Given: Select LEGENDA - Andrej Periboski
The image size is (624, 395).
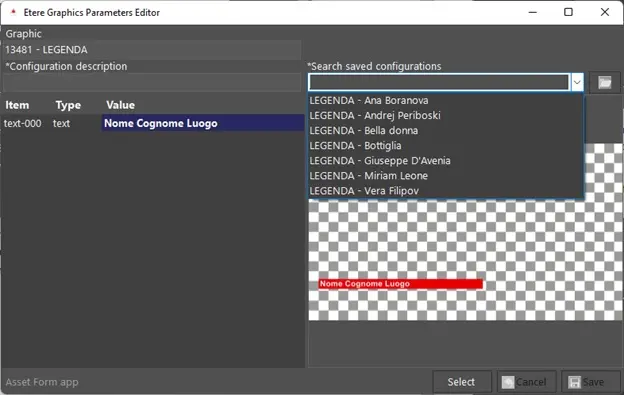Looking at the screenshot, I should pos(446,116).
